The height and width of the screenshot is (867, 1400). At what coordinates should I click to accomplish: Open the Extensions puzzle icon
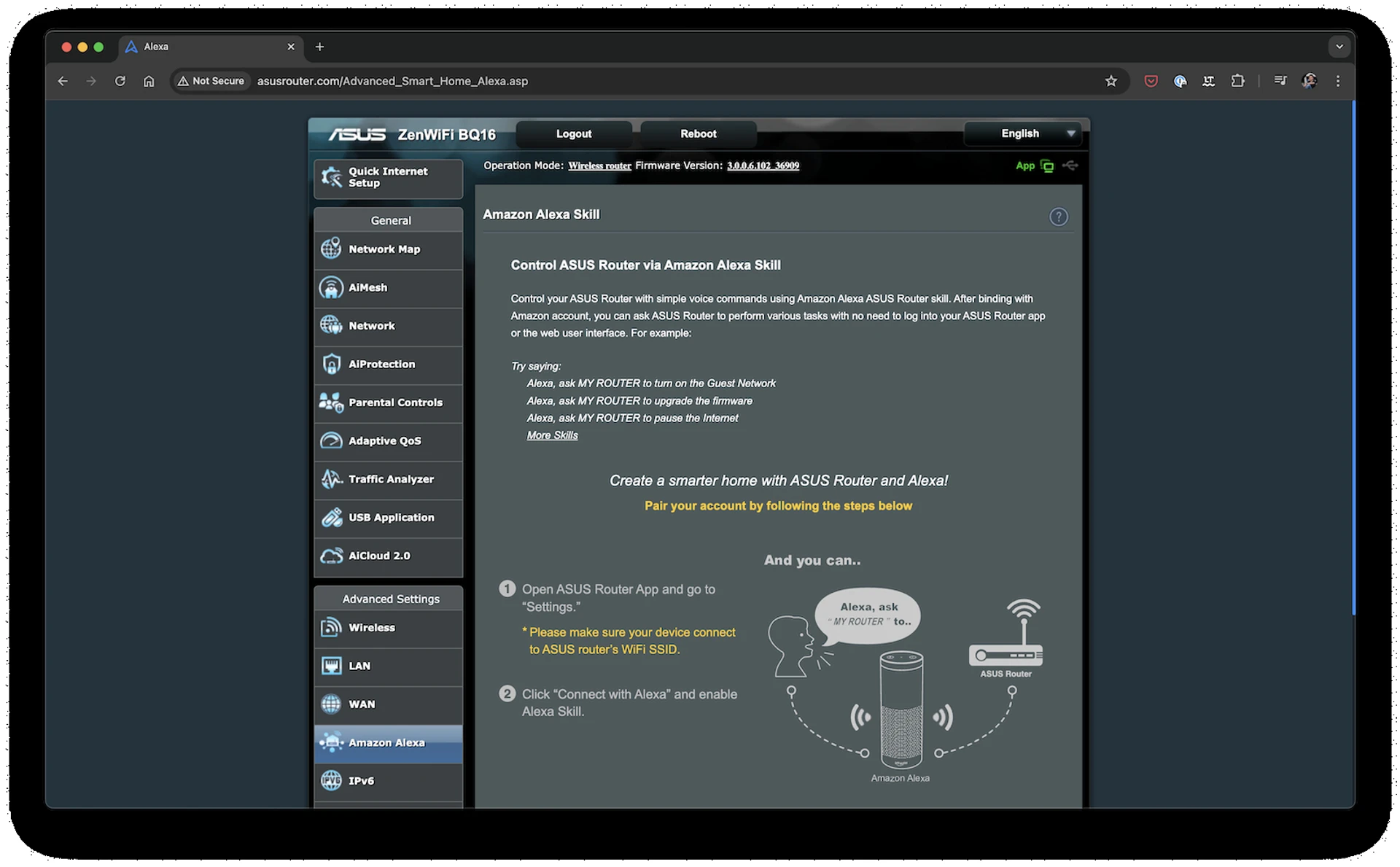pyautogui.click(x=1237, y=81)
